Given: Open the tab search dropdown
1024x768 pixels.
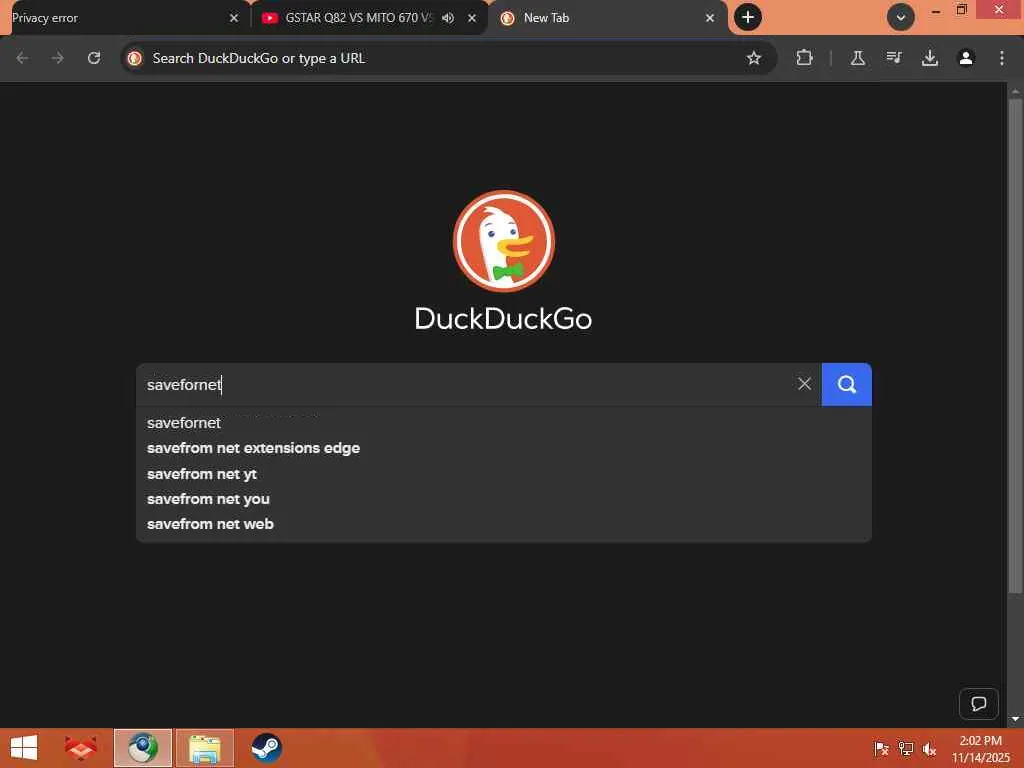Looking at the screenshot, I should point(901,18).
